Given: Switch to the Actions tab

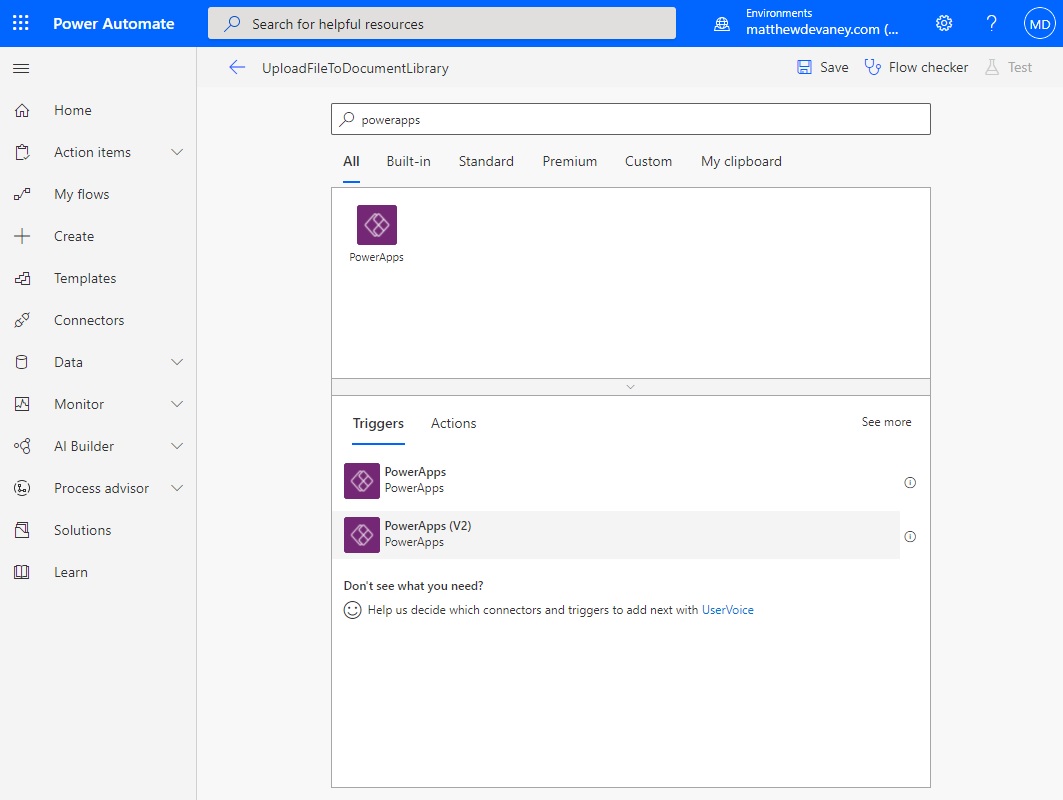Looking at the screenshot, I should click(454, 423).
